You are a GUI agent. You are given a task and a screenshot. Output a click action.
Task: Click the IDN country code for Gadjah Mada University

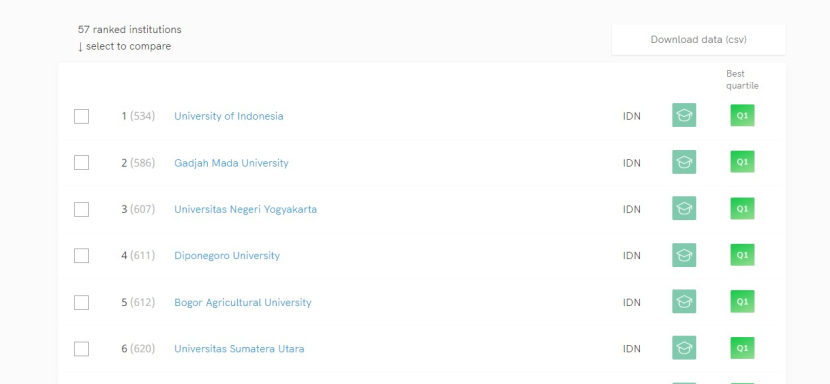(x=631, y=163)
